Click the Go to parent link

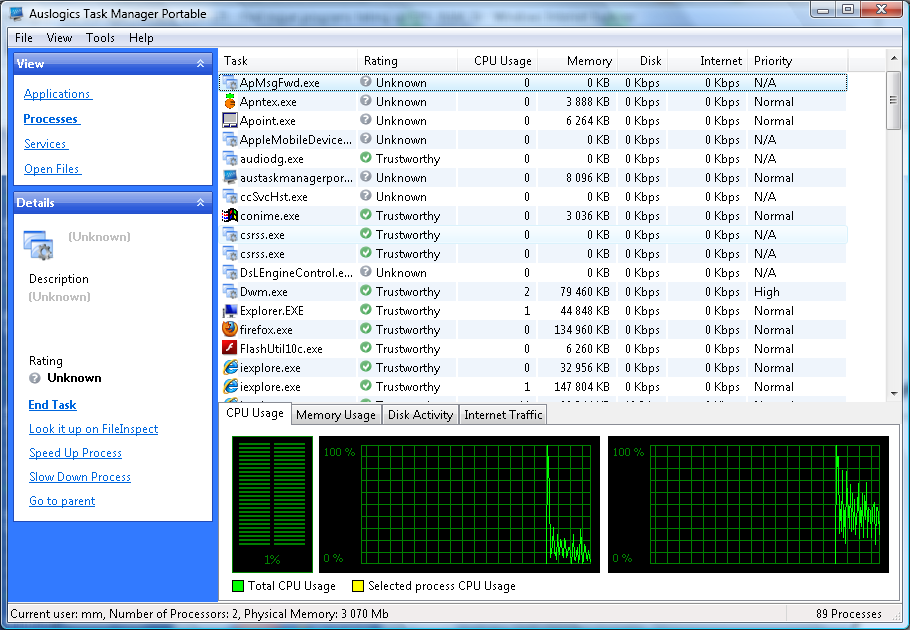pyautogui.click(x=62, y=501)
